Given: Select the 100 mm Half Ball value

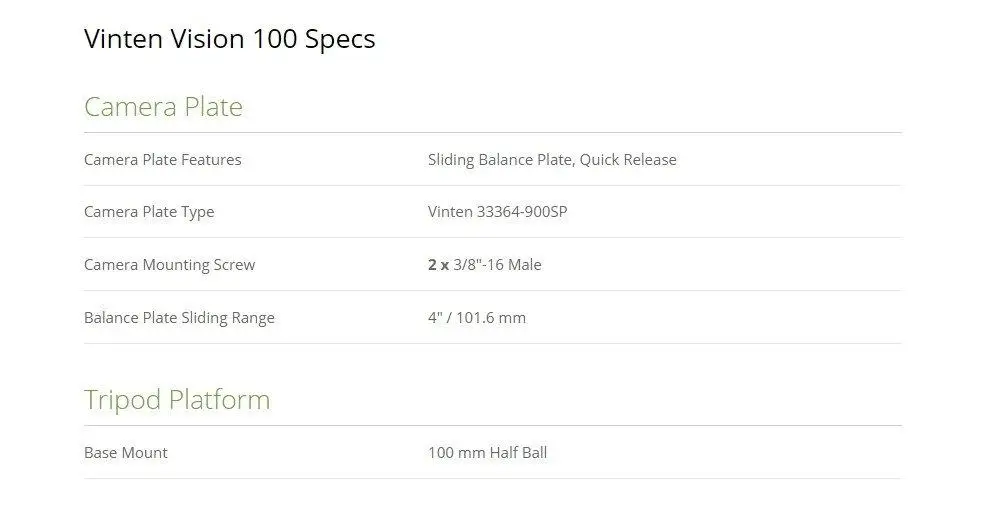Looking at the screenshot, I should 487,453.
